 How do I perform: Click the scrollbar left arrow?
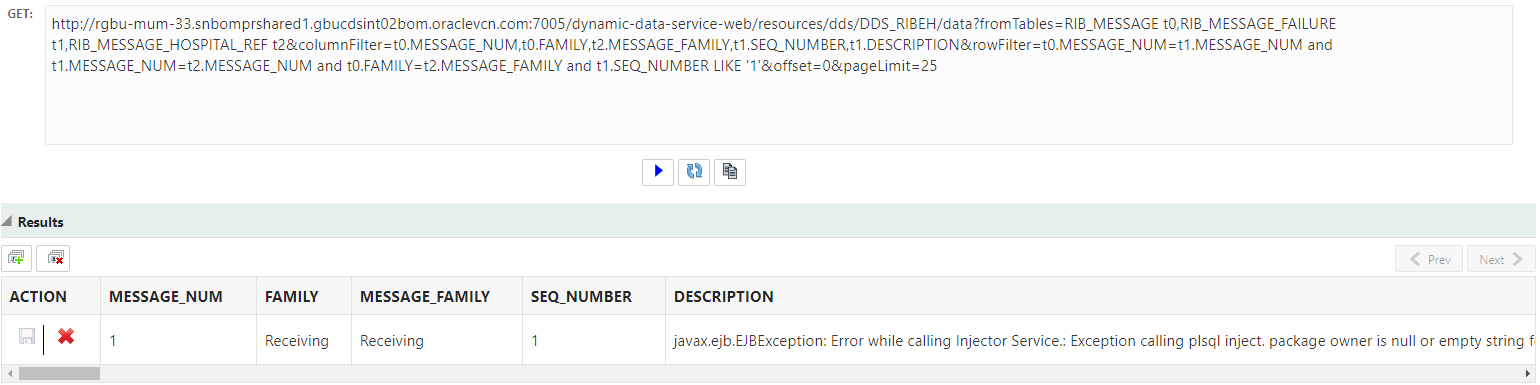[9, 374]
